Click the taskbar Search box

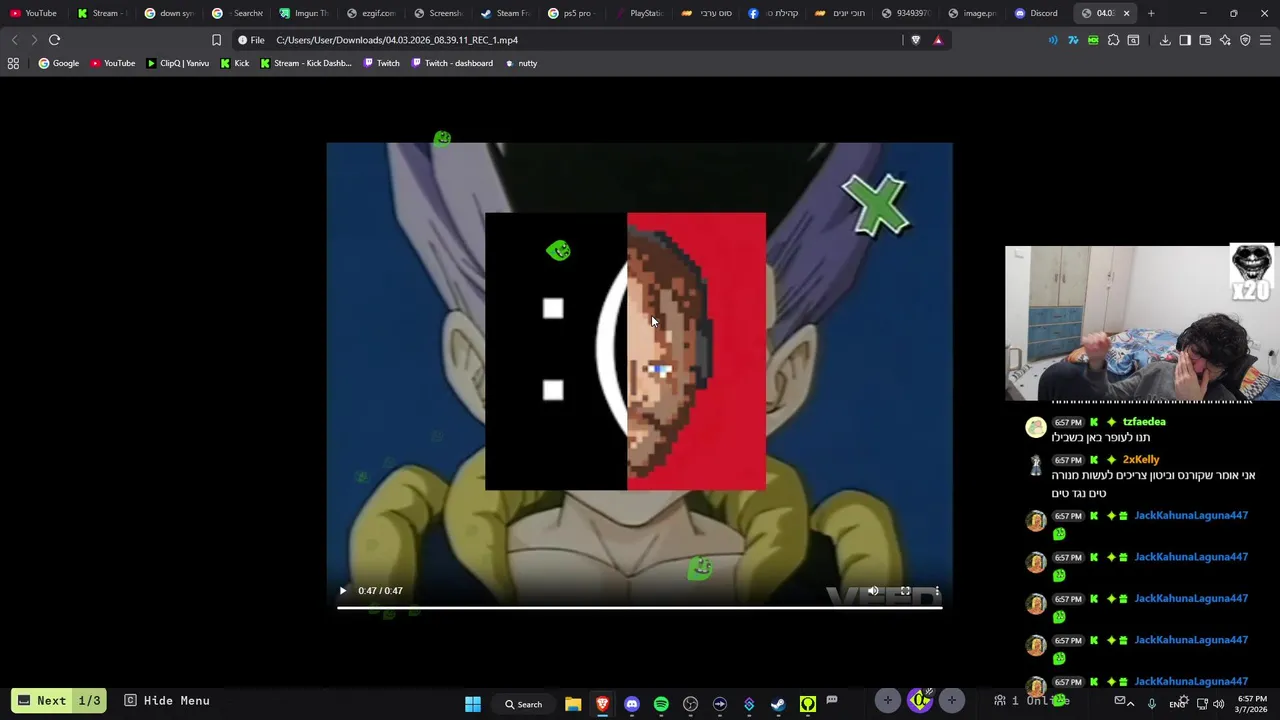click(523, 704)
